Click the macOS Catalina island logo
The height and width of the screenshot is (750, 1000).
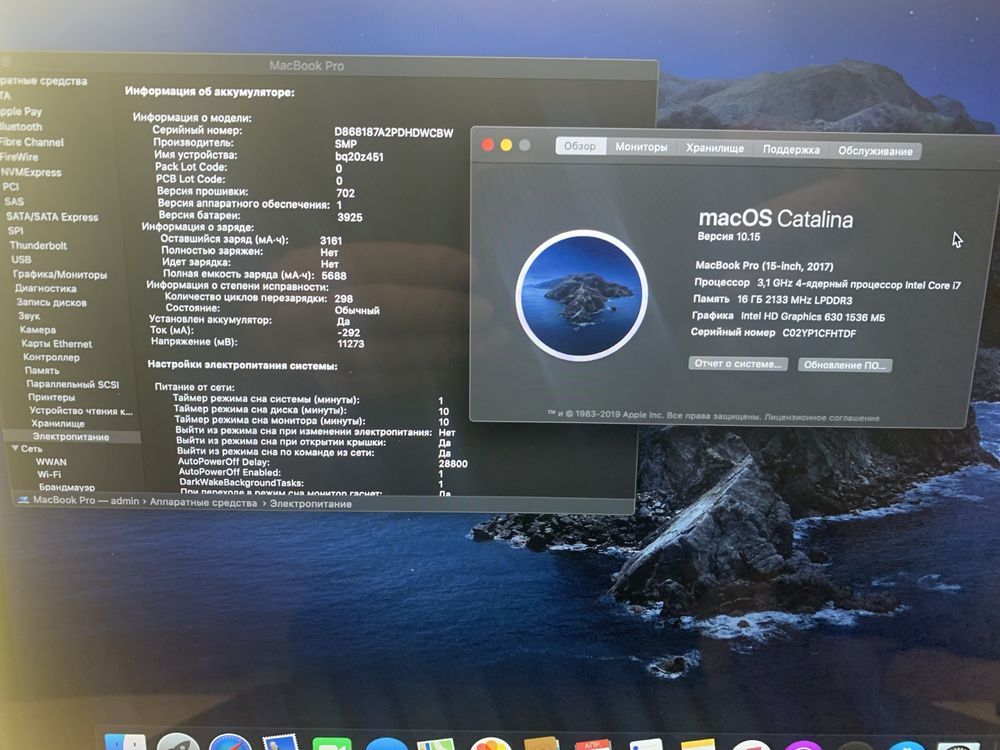582,295
